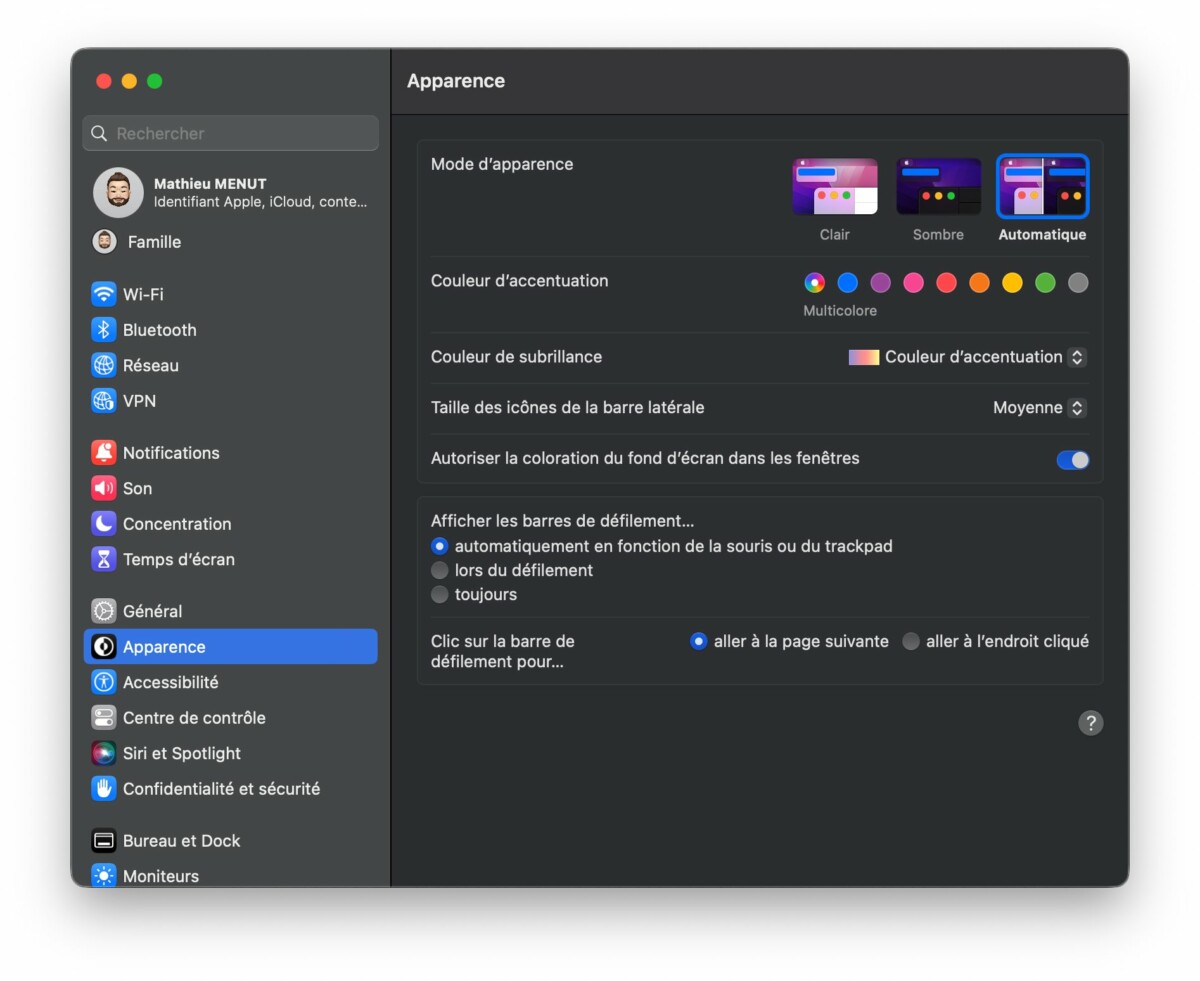Choose the yellow accent color
Image resolution: width=1200 pixels, height=981 pixels.
(1012, 283)
